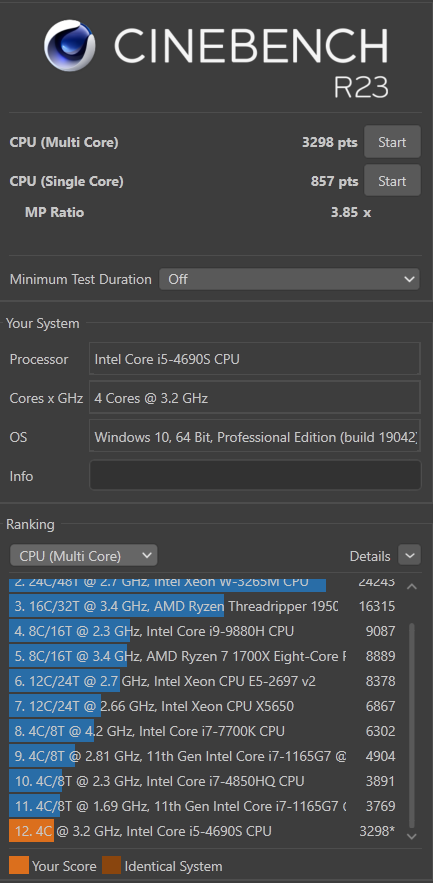
Task: Click the ranking list scroll-down arrow
Action: point(412,837)
